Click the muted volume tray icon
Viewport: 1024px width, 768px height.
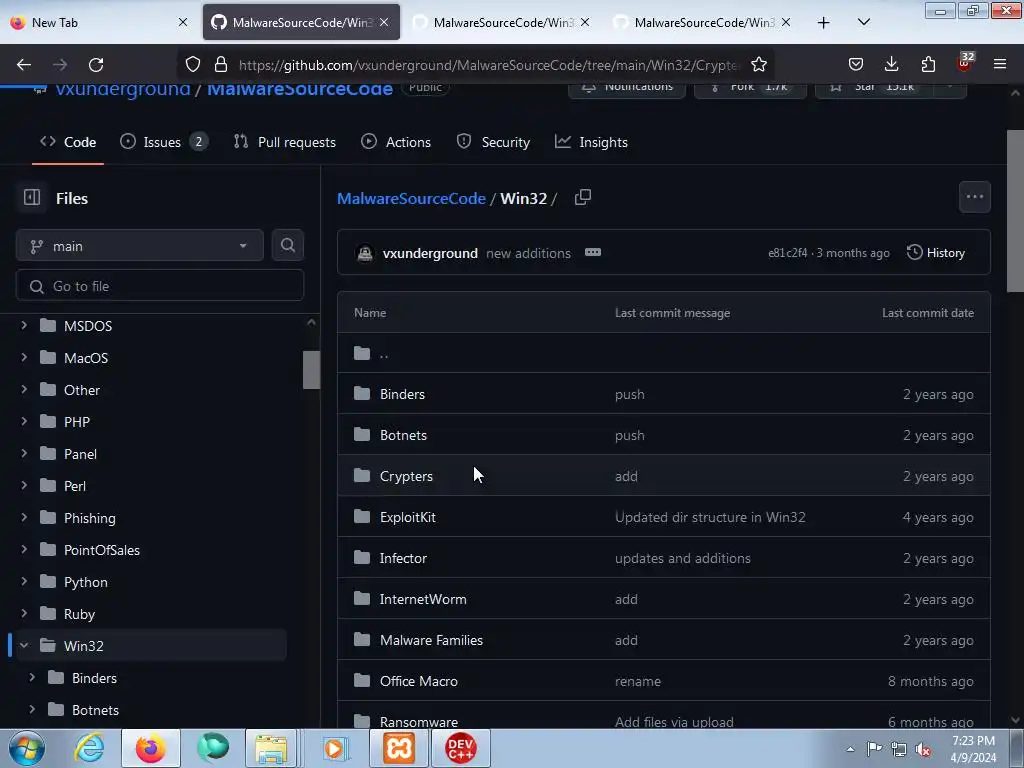923,750
